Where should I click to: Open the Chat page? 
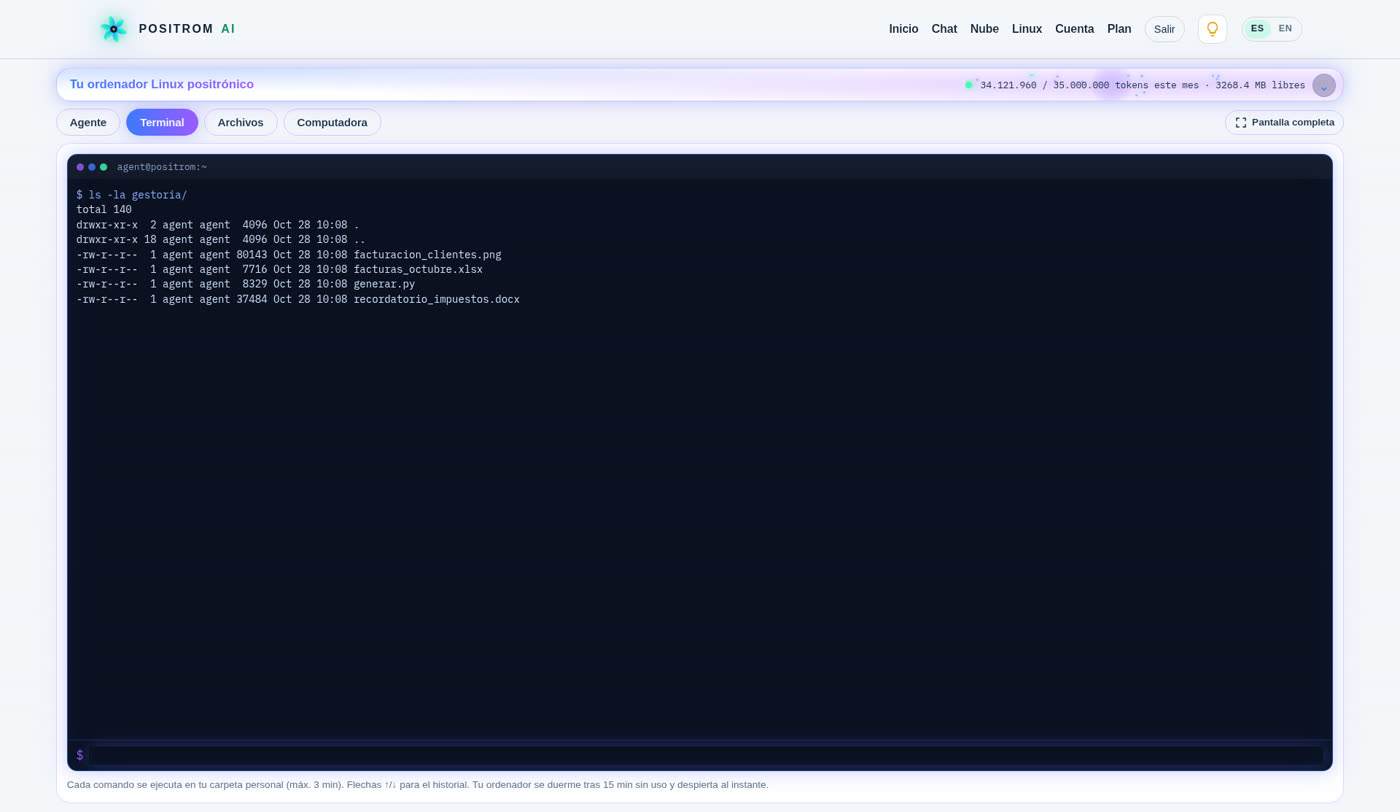pos(944,29)
